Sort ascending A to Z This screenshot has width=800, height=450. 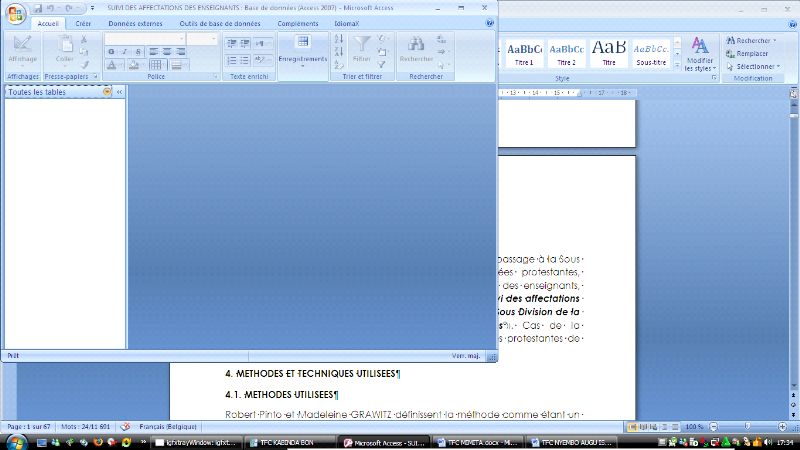pyautogui.click(x=339, y=39)
